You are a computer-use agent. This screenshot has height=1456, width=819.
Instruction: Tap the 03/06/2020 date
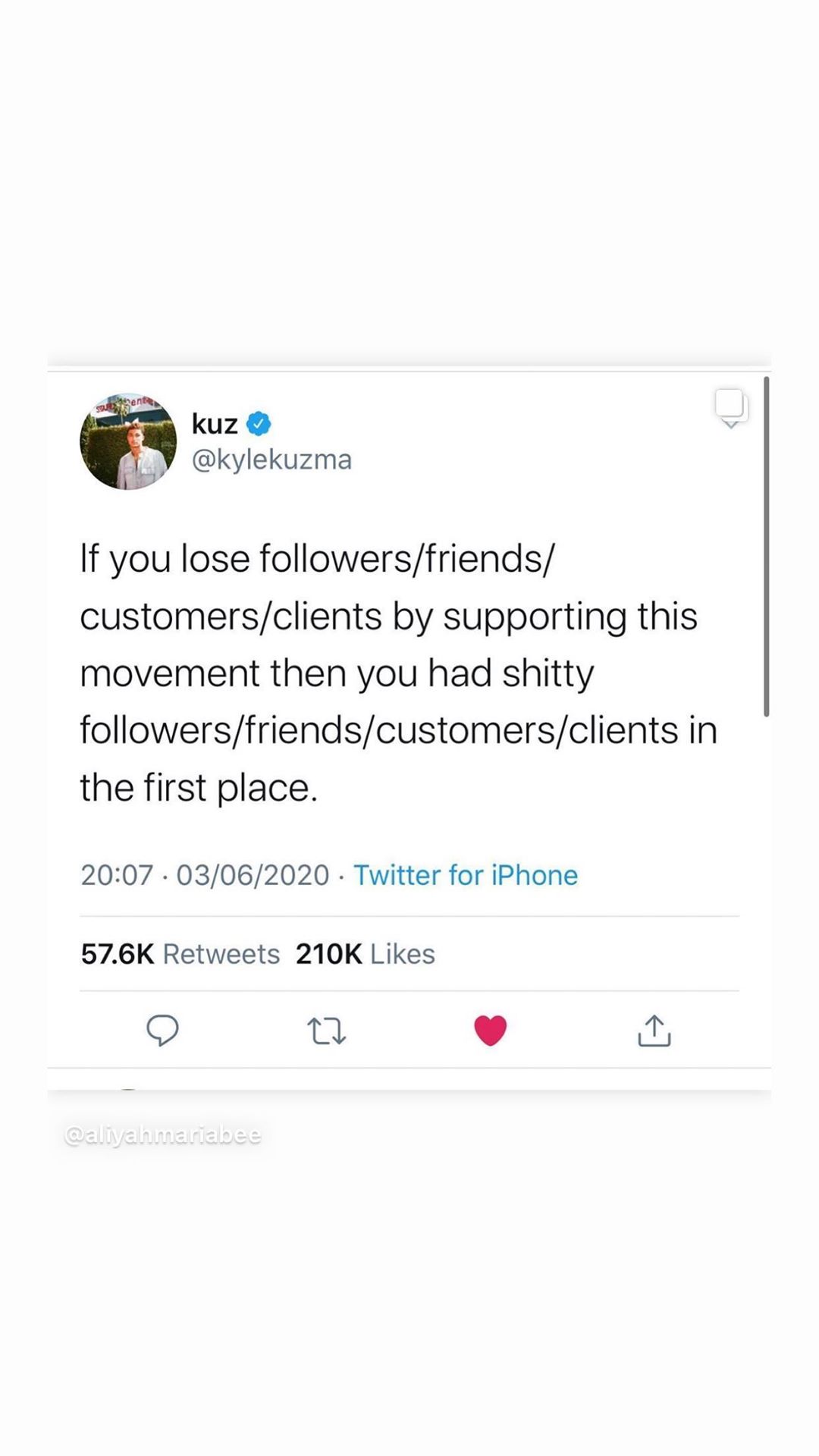tap(253, 875)
